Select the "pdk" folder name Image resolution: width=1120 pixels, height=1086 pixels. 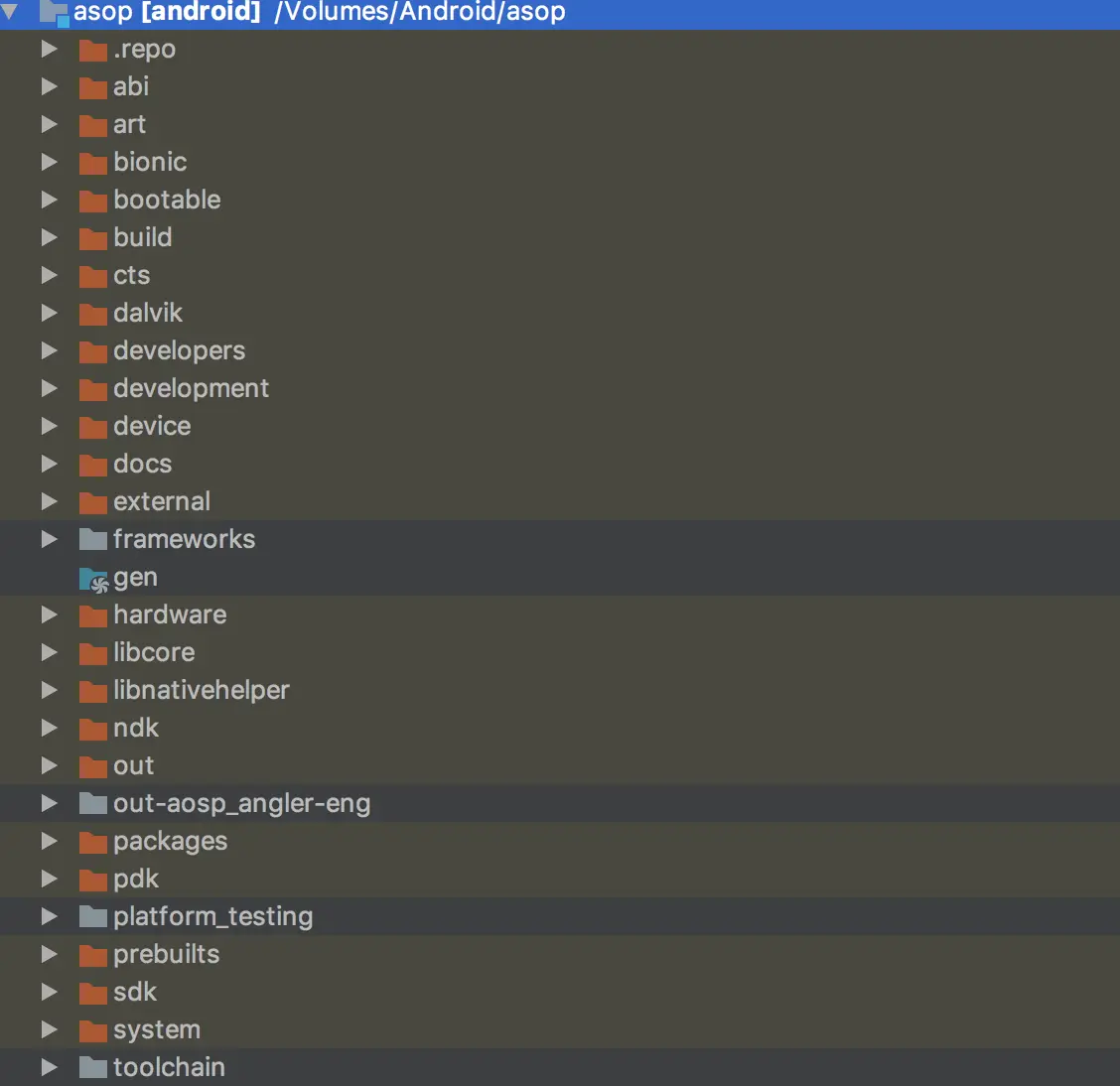pos(136,879)
